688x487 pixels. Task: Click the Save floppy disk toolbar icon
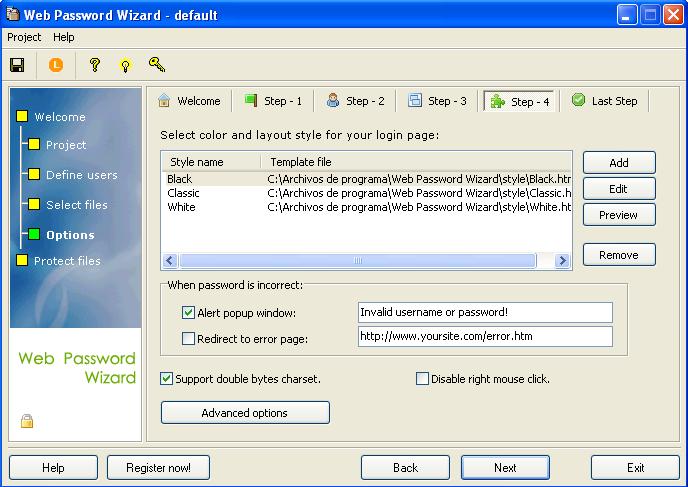tap(18, 65)
